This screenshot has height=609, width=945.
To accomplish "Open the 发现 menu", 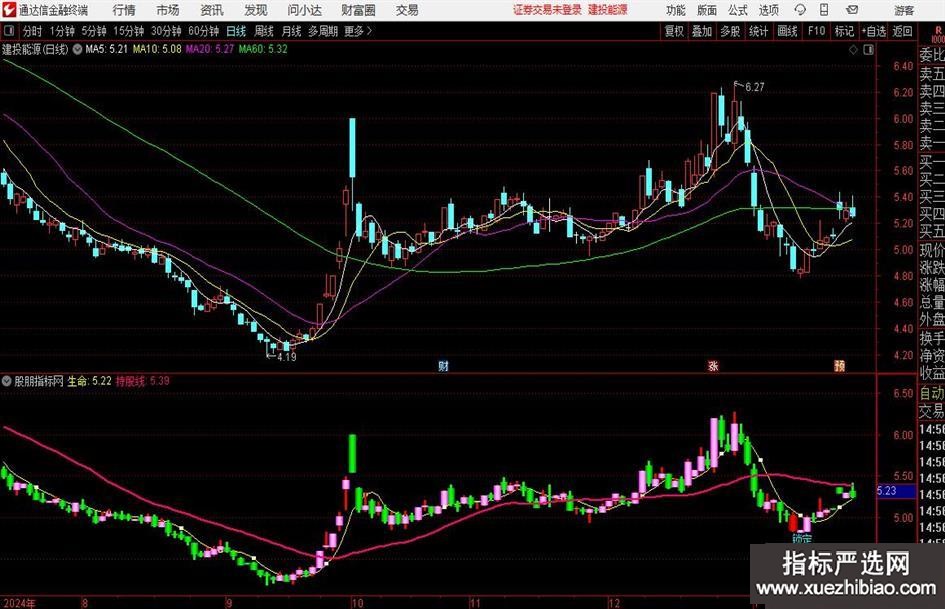I will click(x=256, y=10).
